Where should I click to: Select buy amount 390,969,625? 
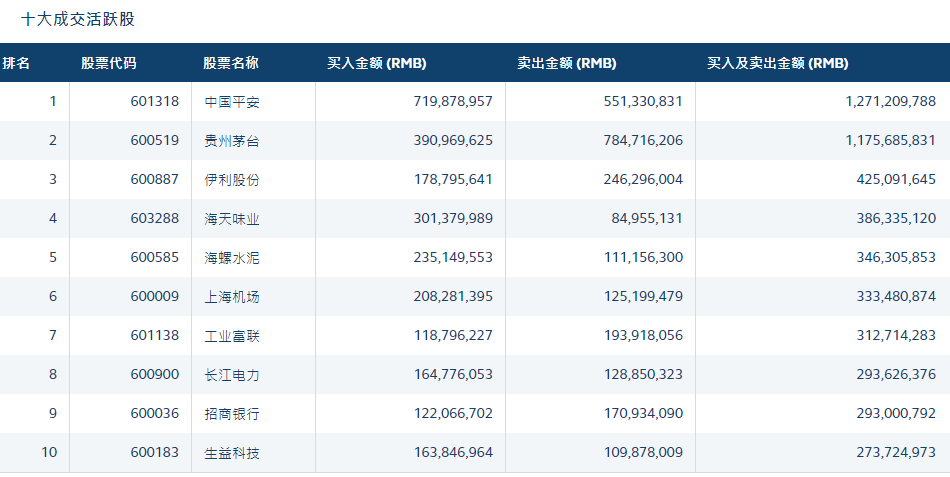453,140
